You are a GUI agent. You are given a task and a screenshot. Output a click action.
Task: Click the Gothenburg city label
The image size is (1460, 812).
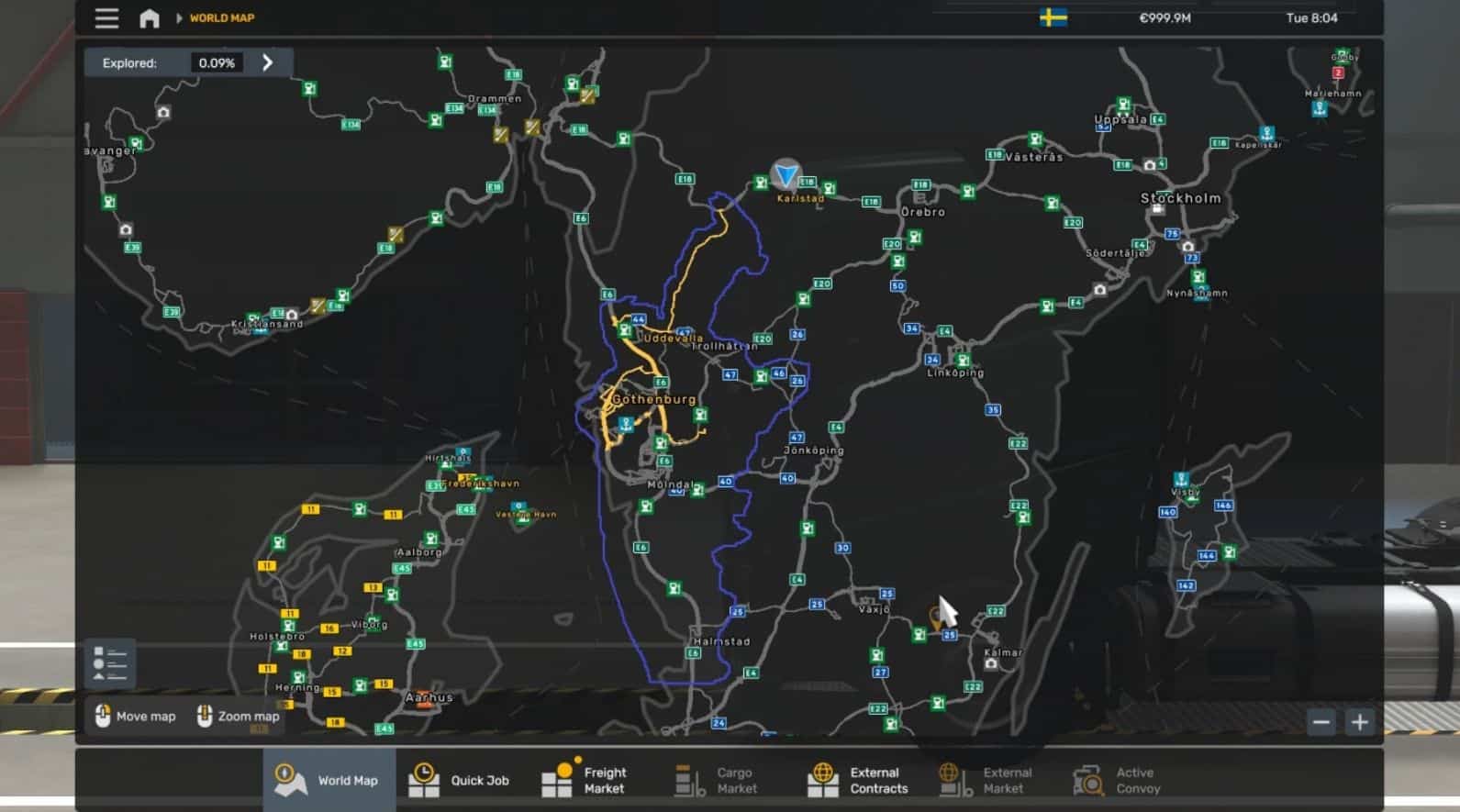pyautogui.click(x=653, y=400)
